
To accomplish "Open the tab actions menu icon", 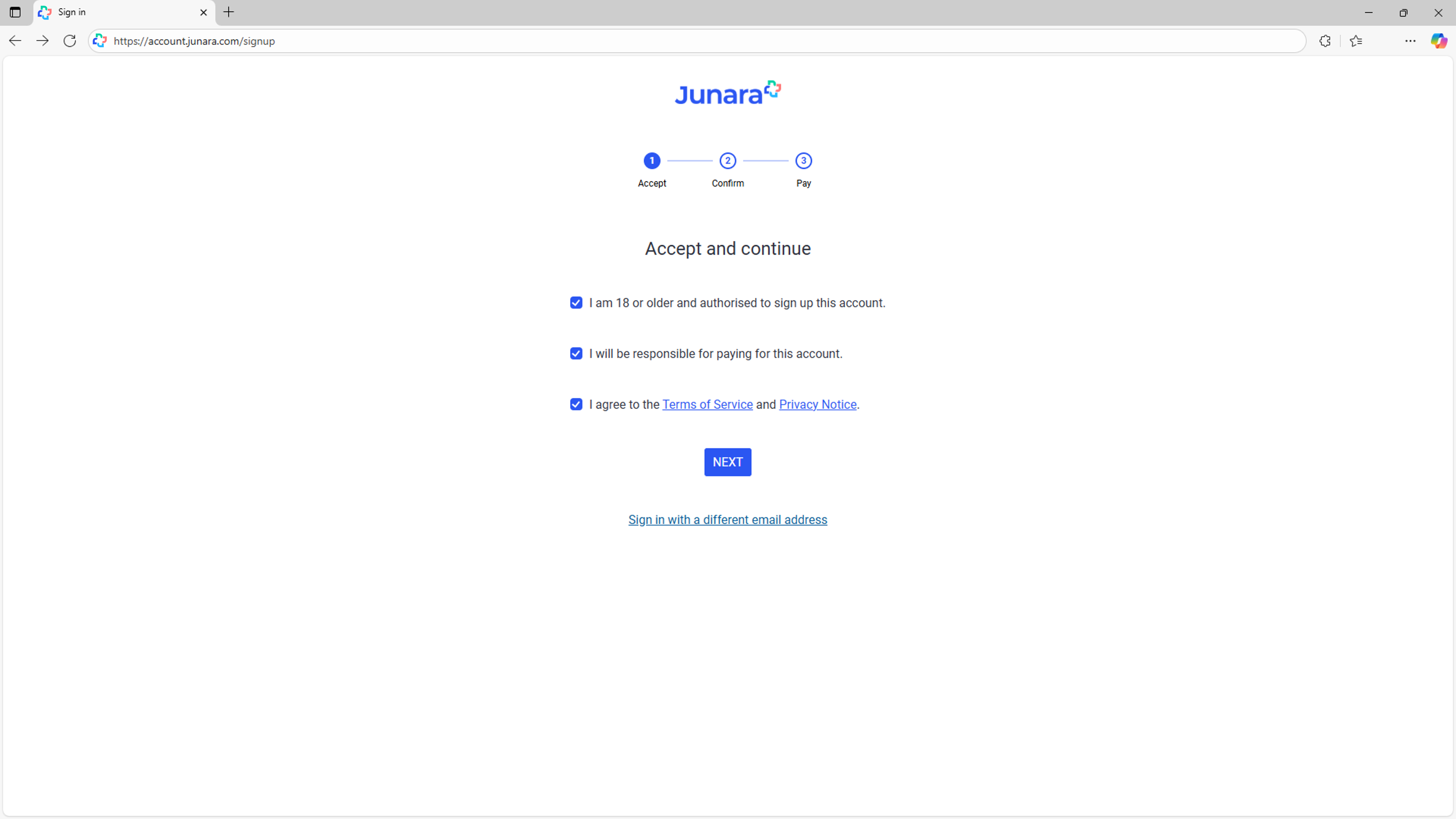I will click(15, 12).
